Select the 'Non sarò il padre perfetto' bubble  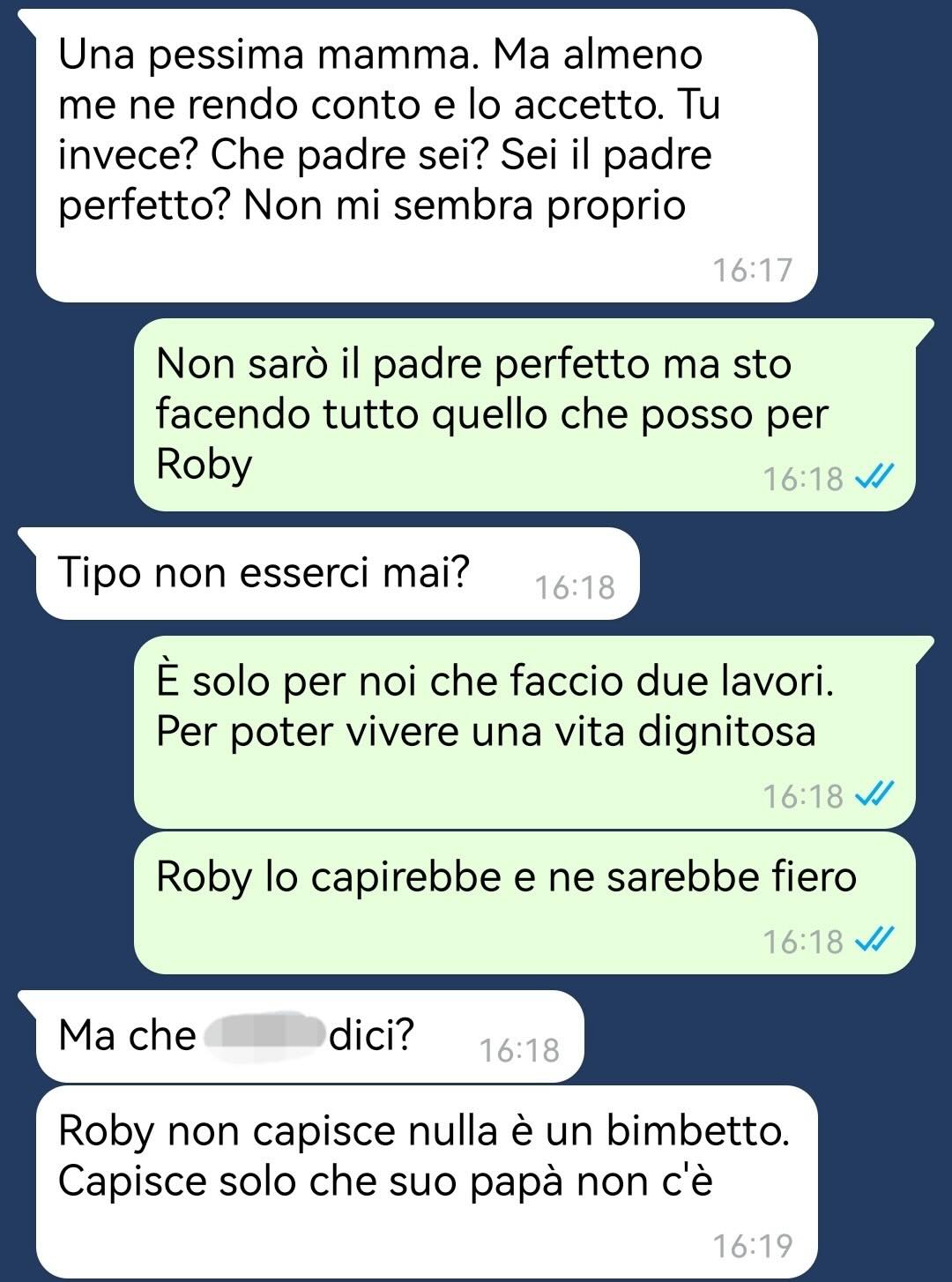click(524, 414)
